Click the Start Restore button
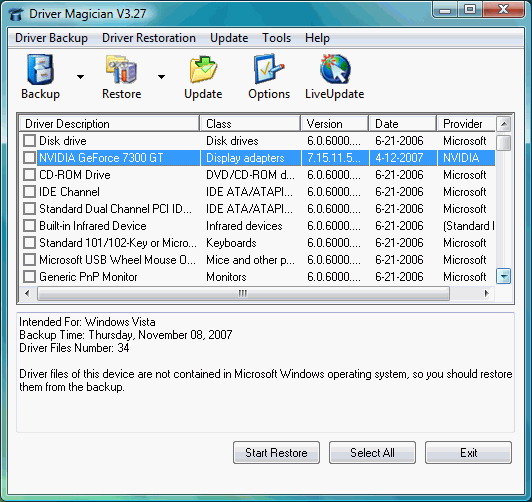This screenshot has height=502, width=532. point(276,452)
